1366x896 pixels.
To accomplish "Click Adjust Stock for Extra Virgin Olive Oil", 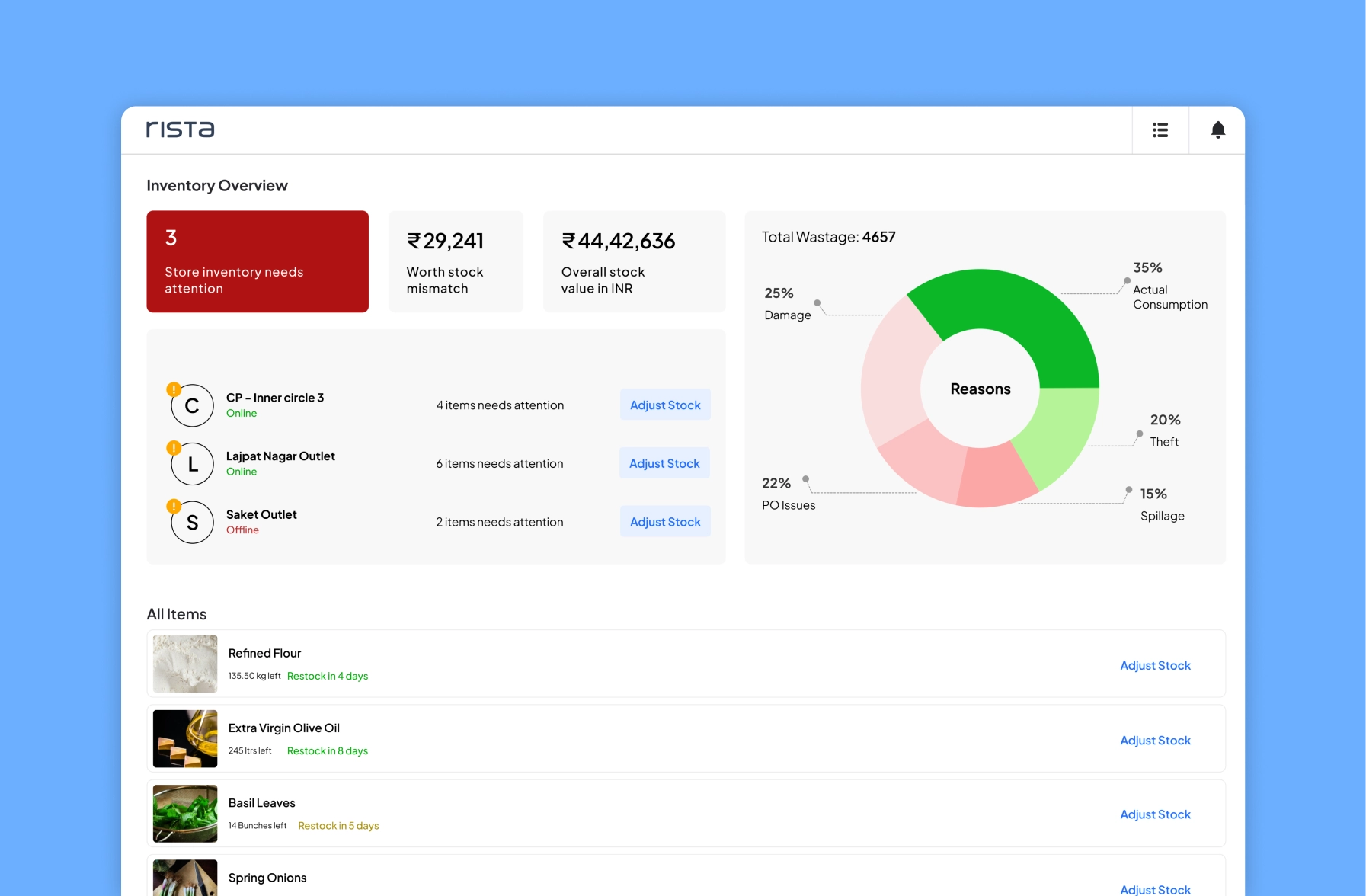I will [x=1154, y=740].
